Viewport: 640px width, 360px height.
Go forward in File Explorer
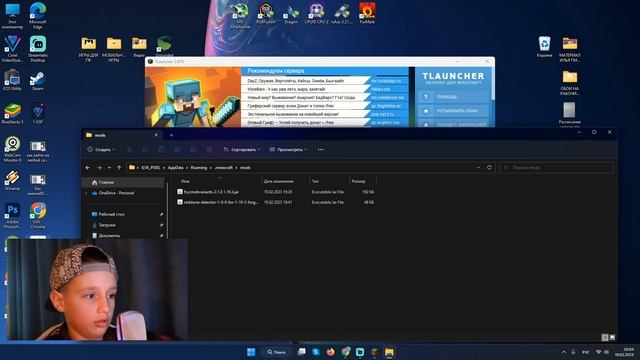point(99,168)
